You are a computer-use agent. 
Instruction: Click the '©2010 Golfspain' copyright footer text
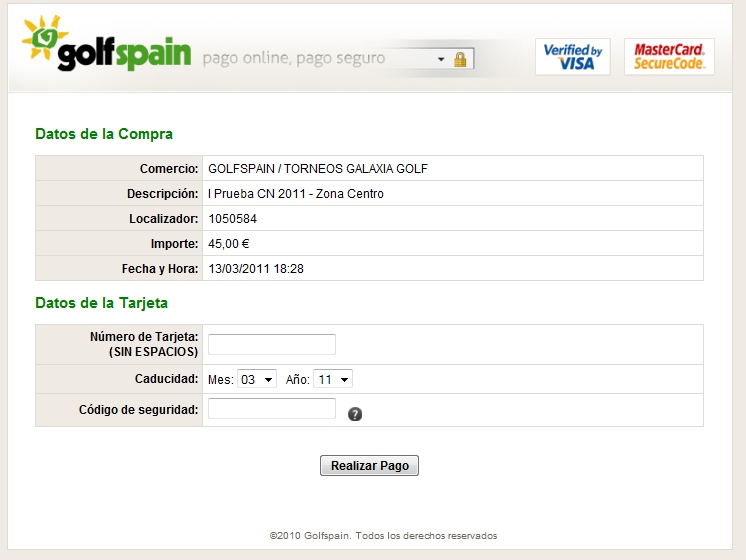tap(383, 536)
